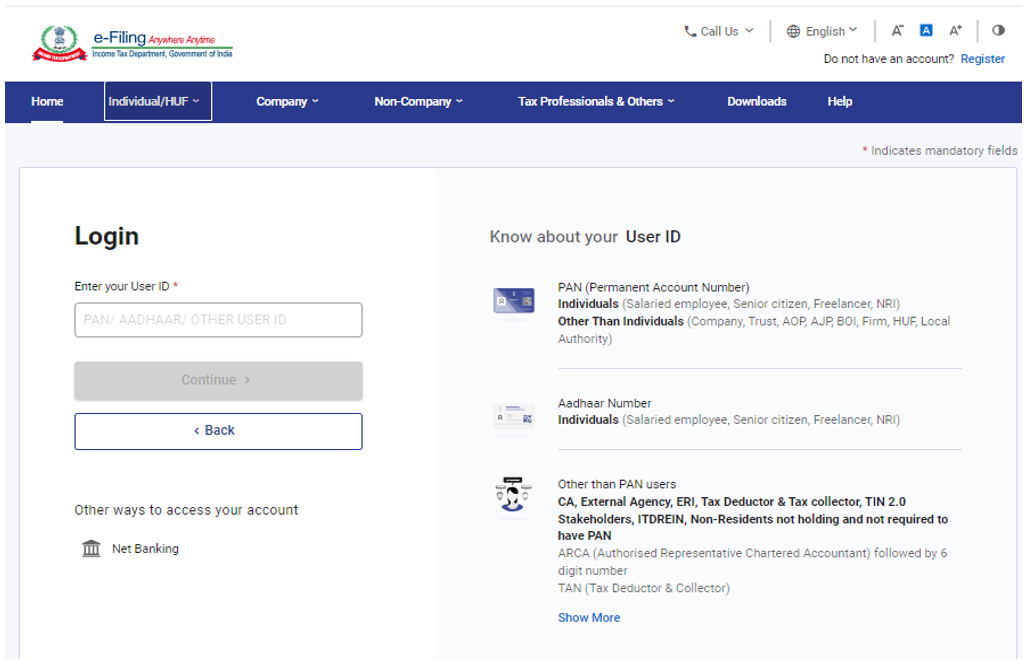The width and height of the screenshot is (1027, 661).
Task: Click the Register link
Action: click(x=982, y=59)
